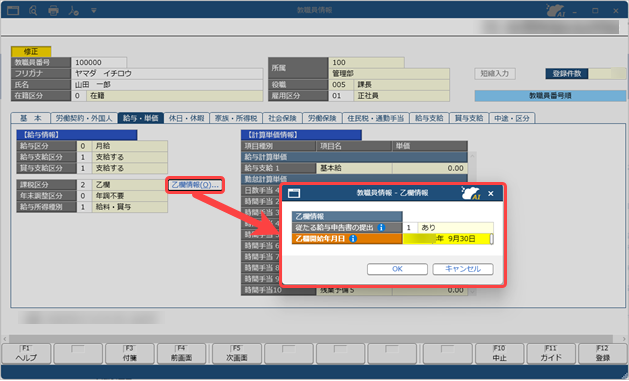Click the person-check icon in title bar
Viewport: 629px width, 381px height.
tap(73, 11)
